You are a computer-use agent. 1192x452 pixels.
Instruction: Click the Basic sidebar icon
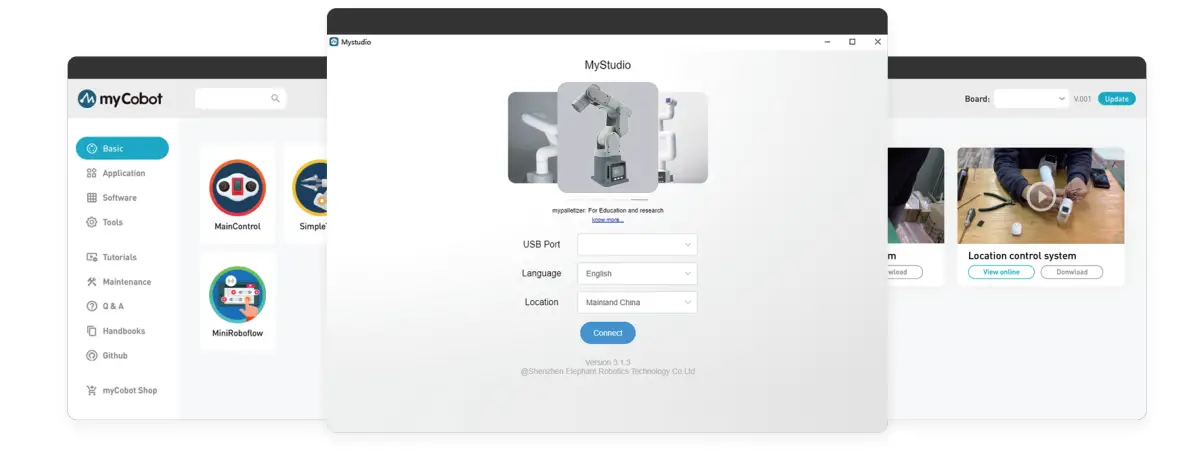click(92, 148)
